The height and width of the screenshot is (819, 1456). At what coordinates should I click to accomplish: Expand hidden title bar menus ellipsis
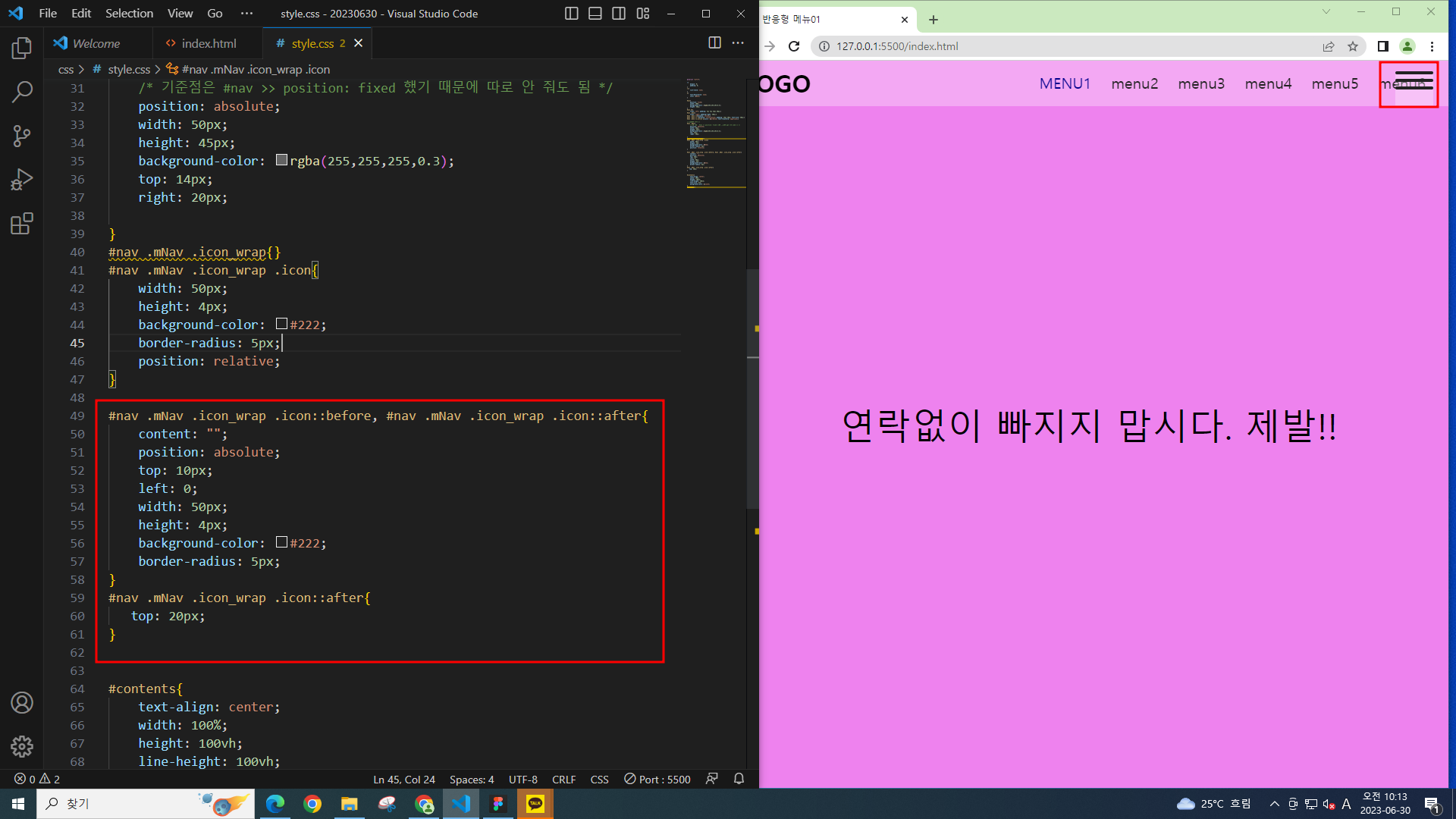coord(246,14)
